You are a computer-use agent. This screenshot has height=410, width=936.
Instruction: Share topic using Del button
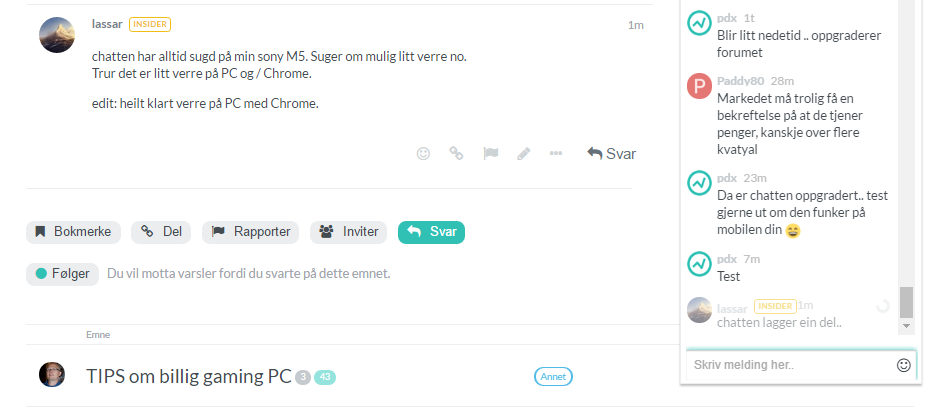coord(161,232)
